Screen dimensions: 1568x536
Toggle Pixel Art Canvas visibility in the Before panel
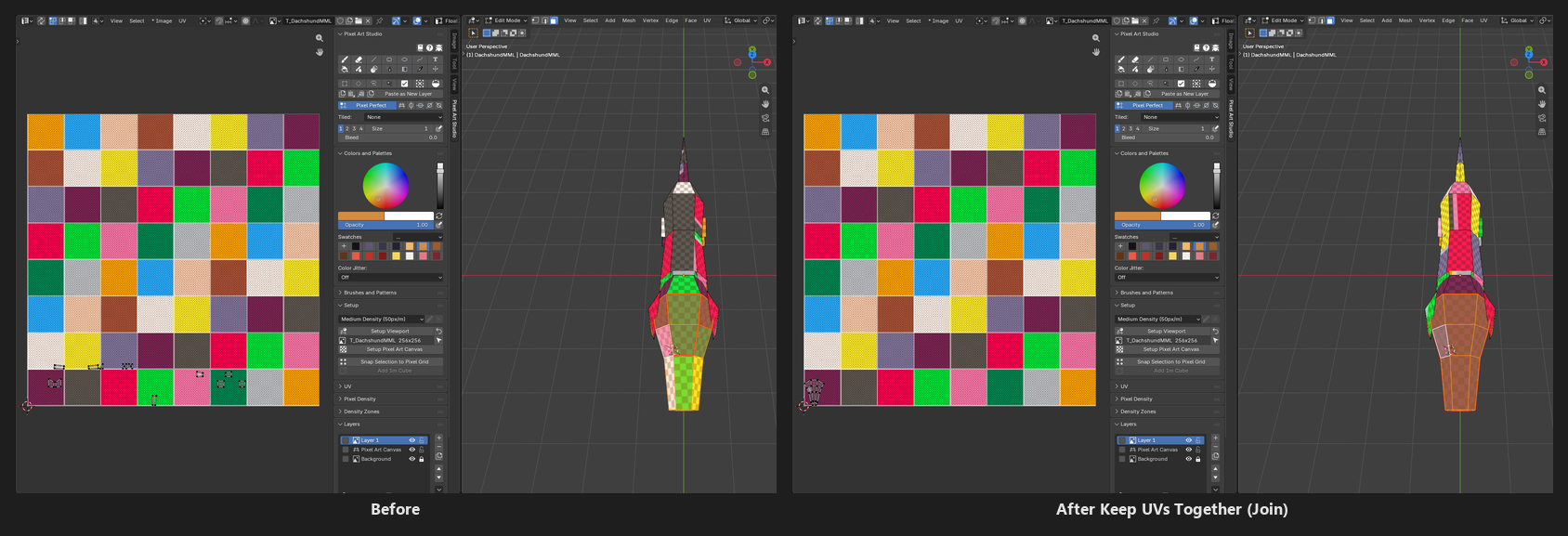[x=412, y=450]
